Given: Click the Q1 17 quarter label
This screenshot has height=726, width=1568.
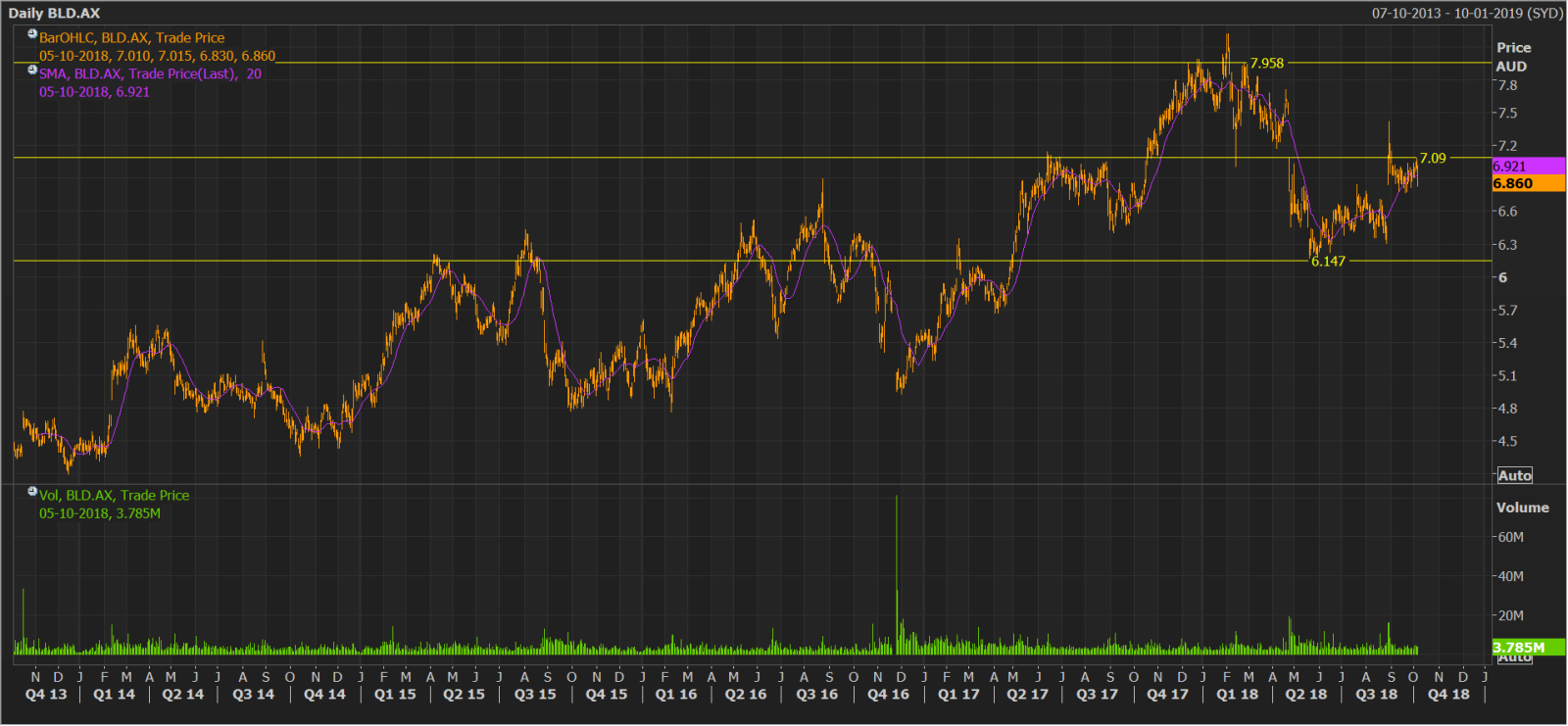Looking at the screenshot, I should [x=958, y=694].
